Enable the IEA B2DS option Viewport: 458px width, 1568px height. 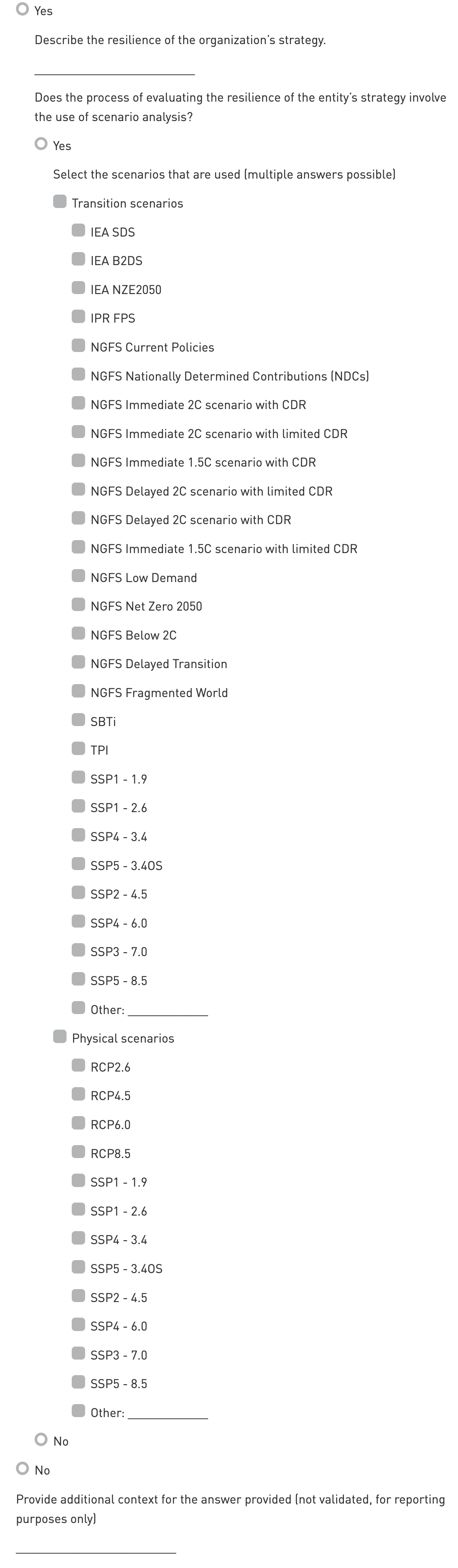[x=79, y=259]
